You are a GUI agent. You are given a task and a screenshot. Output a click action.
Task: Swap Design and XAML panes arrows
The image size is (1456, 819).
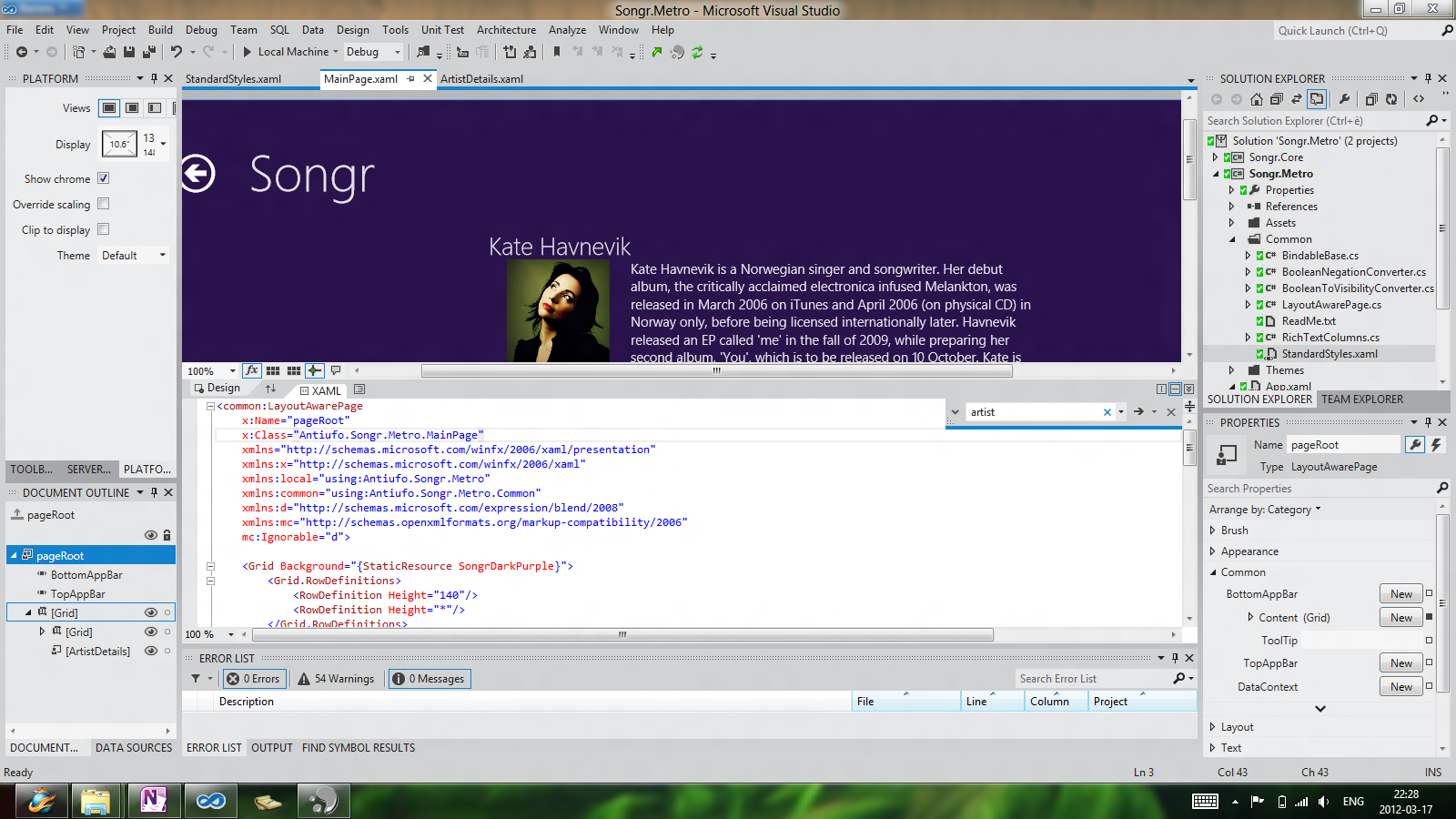[270, 389]
